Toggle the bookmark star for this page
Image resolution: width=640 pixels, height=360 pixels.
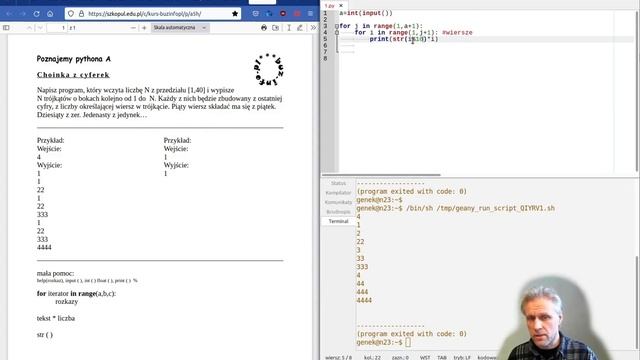(x=235, y=14)
